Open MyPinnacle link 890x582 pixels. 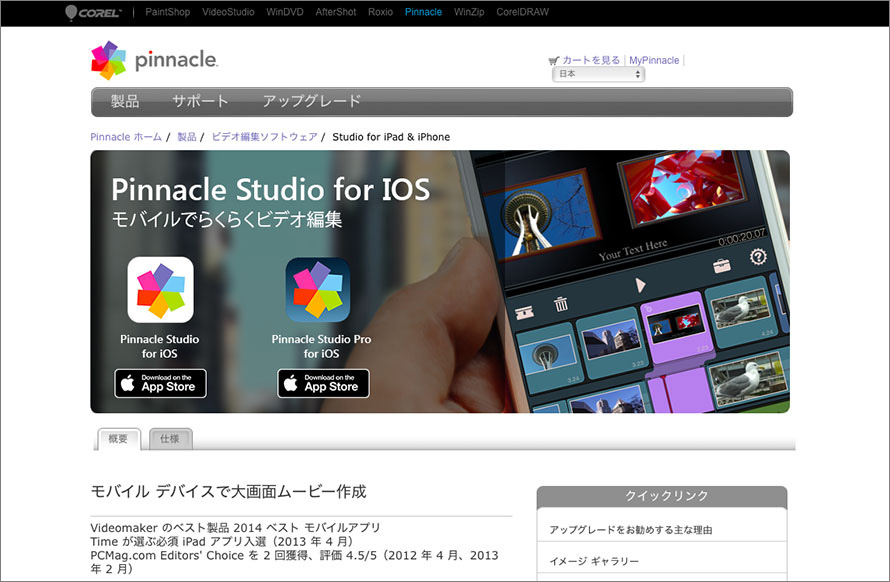pos(654,60)
